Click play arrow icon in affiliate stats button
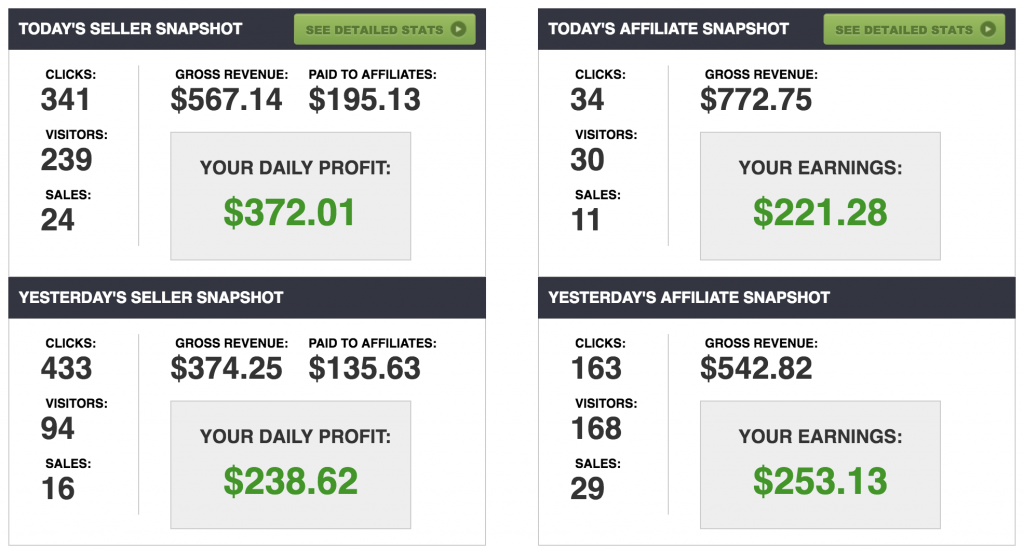1024x551 pixels. point(988,29)
